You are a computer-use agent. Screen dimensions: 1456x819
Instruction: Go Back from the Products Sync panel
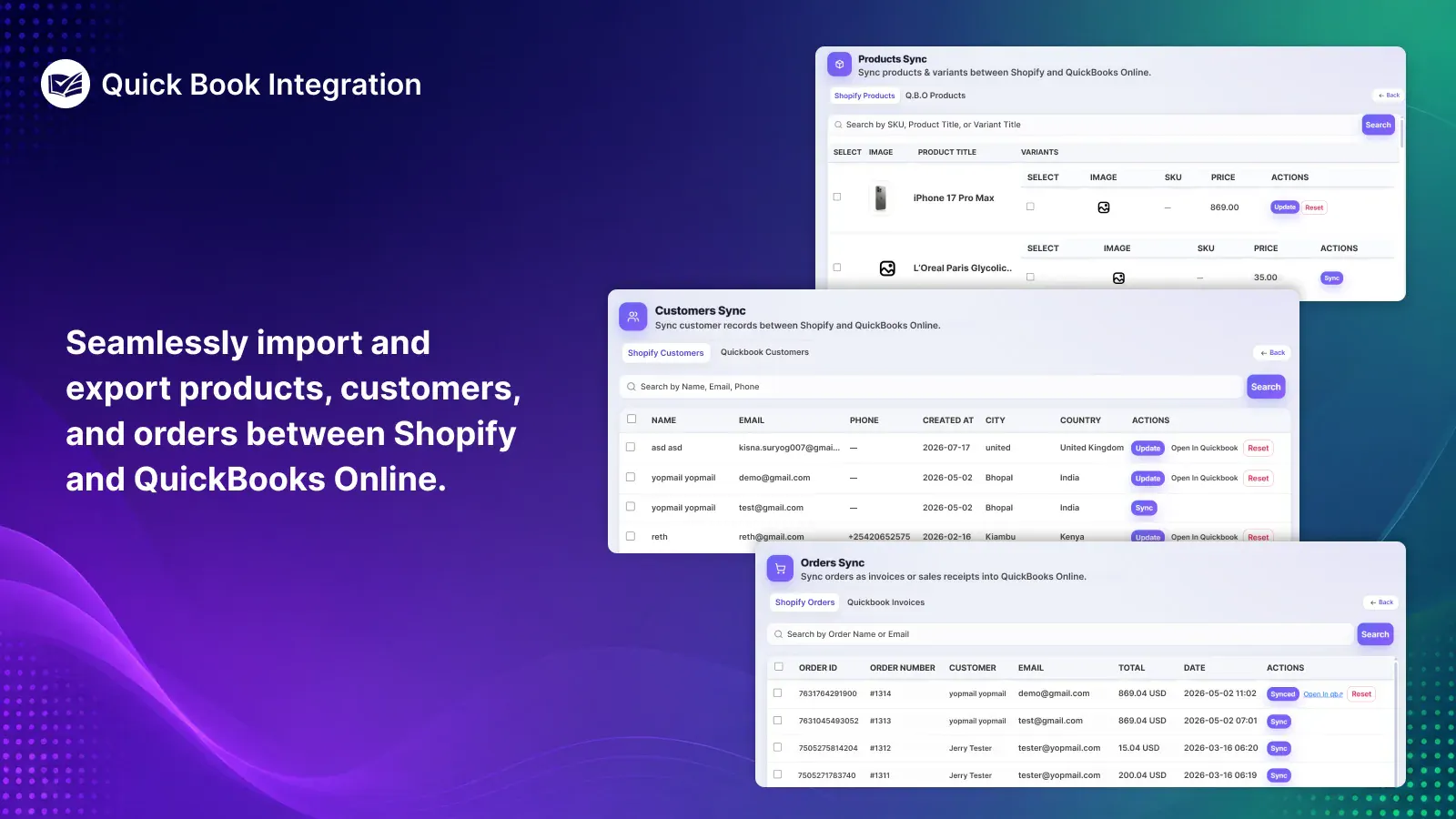point(1389,96)
